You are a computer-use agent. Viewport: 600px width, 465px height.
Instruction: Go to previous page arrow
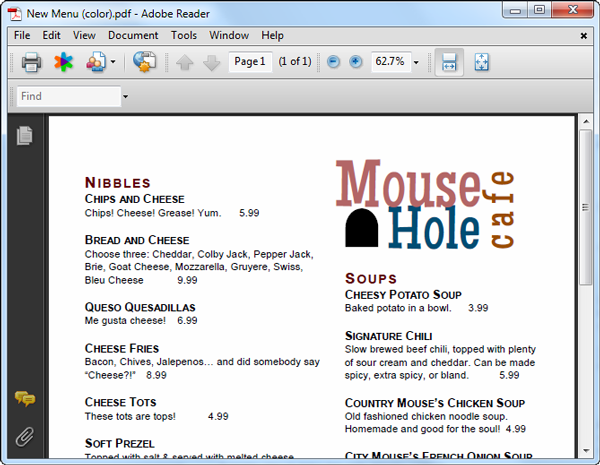(x=185, y=62)
